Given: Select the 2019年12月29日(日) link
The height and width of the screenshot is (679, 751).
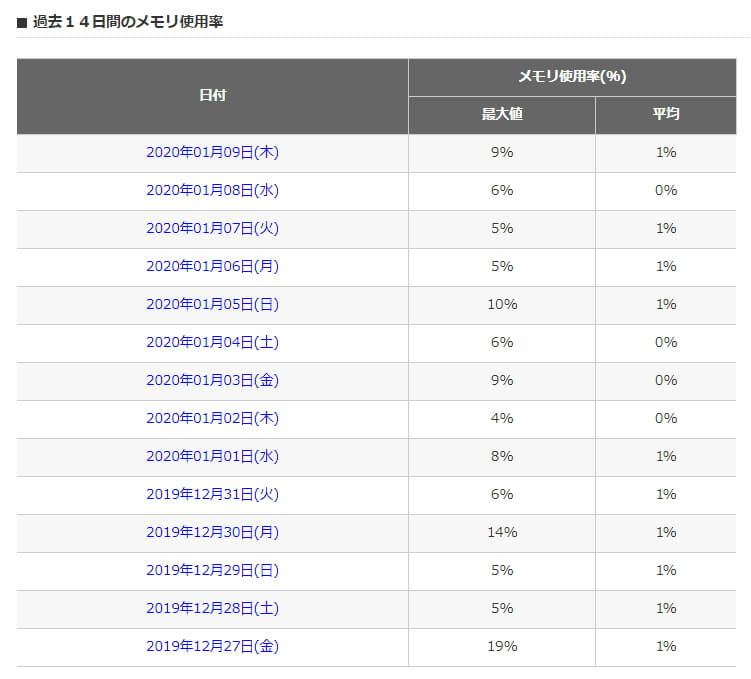Looking at the screenshot, I should point(212,570).
